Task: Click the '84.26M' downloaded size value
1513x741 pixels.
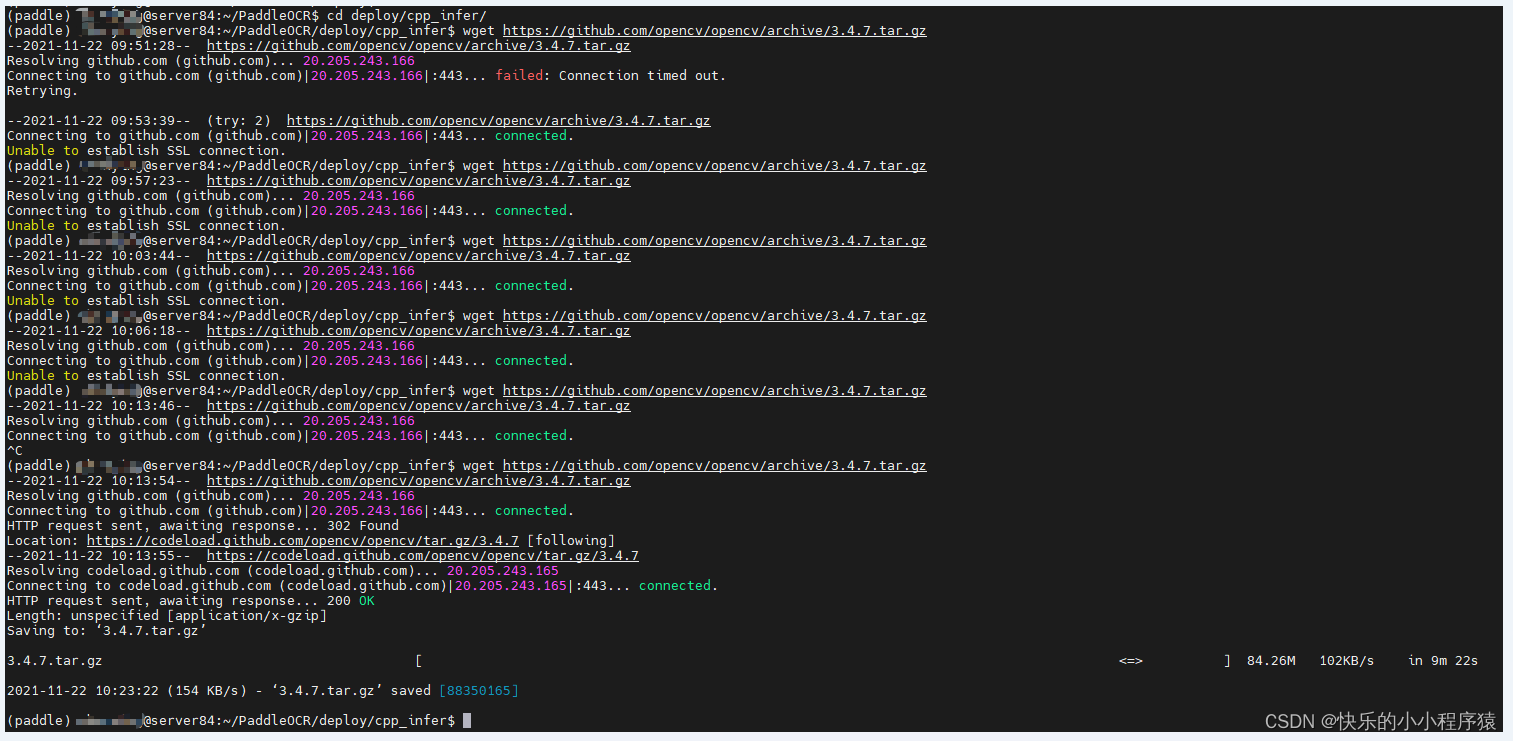Action: pyautogui.click(x=1271, y=661)
